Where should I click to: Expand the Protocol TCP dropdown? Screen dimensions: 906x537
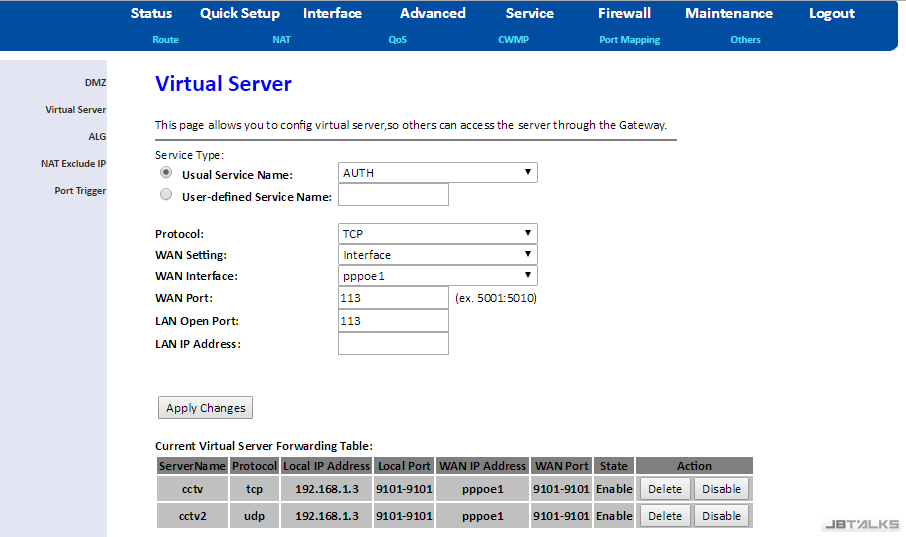tap(437, 234)
